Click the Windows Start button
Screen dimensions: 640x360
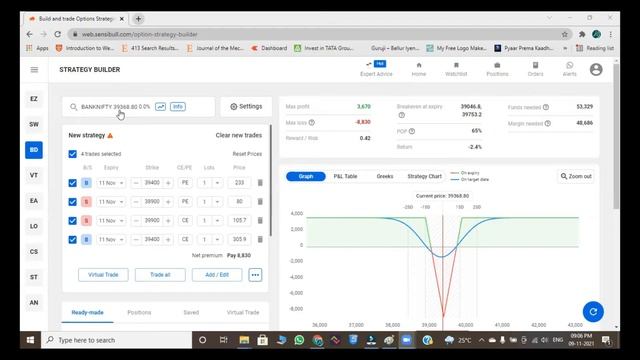click(30, 340)
